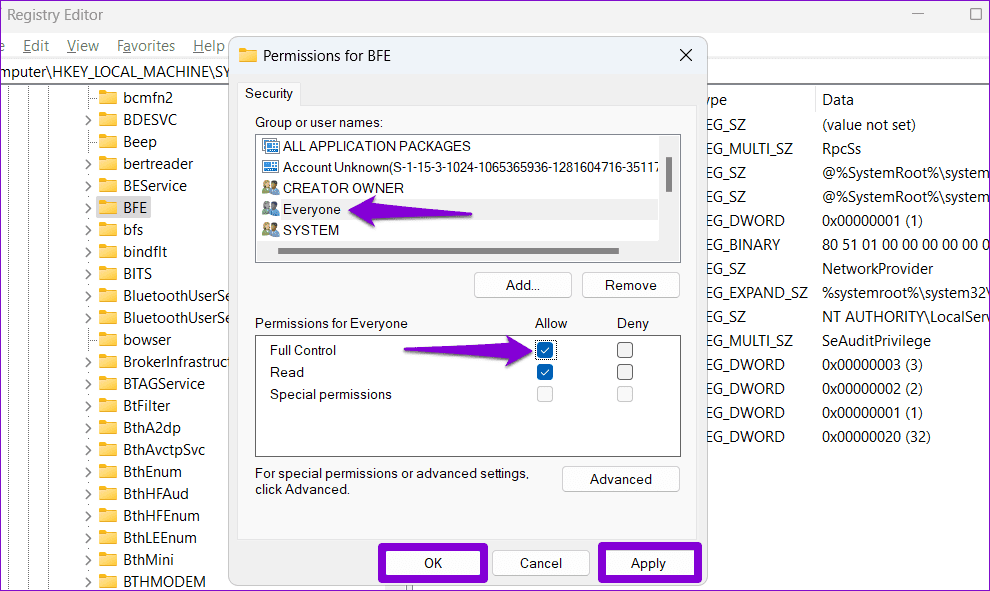Select the ALL APPLICATION PACKAGES group icon
Viewport: 990px width, 591px height.
tap(270, 146)
